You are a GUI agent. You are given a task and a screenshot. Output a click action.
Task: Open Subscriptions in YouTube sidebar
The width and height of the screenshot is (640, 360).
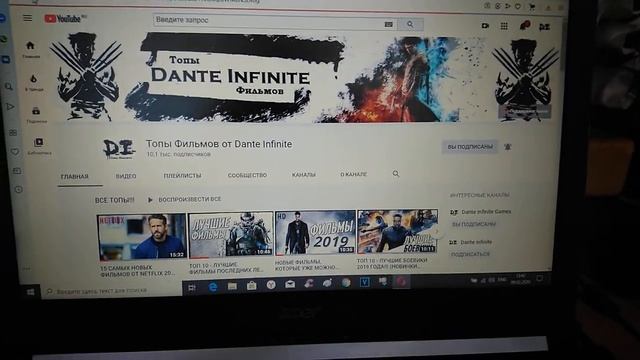coord(36,114)
